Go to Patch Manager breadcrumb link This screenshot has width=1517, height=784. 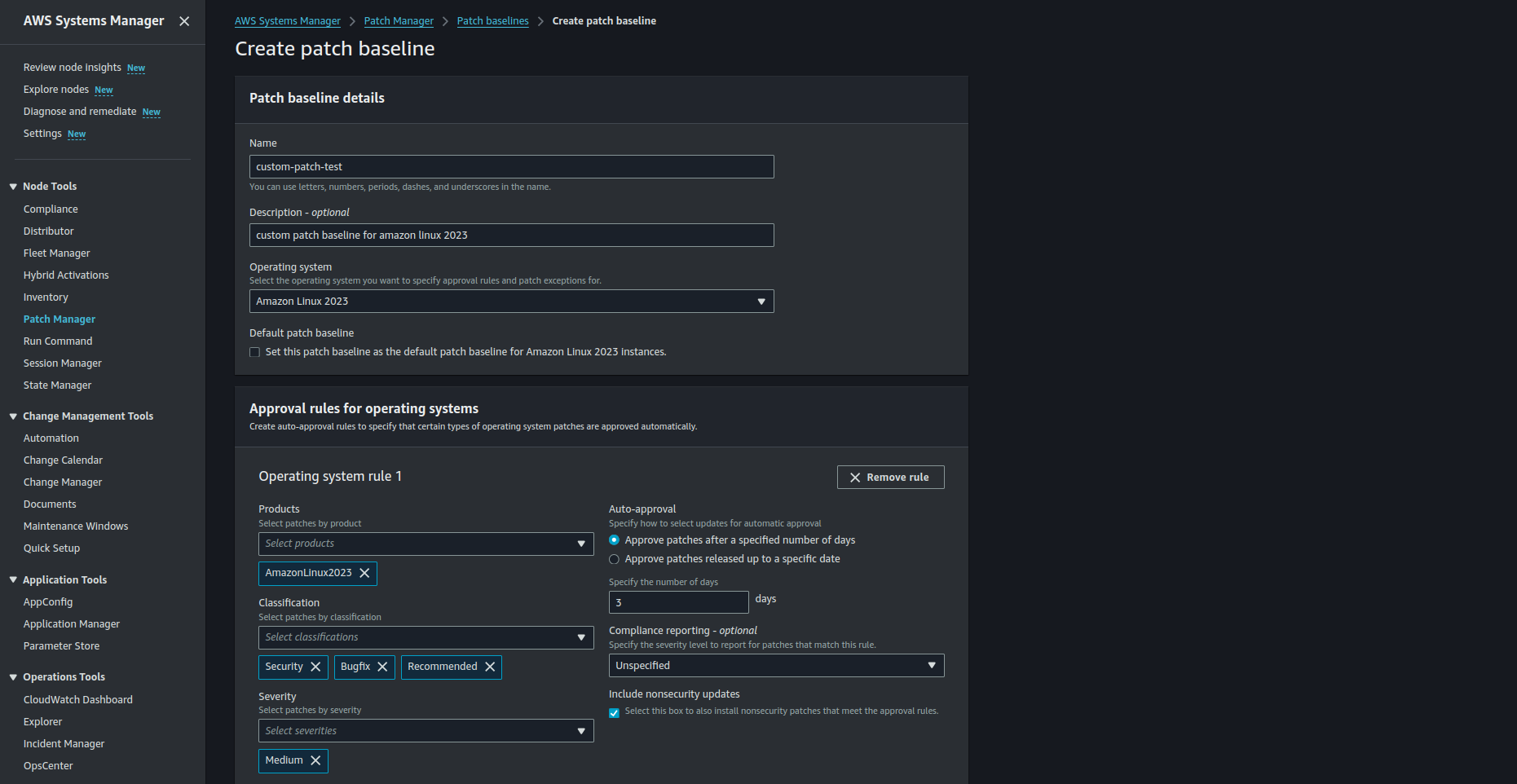399,21
